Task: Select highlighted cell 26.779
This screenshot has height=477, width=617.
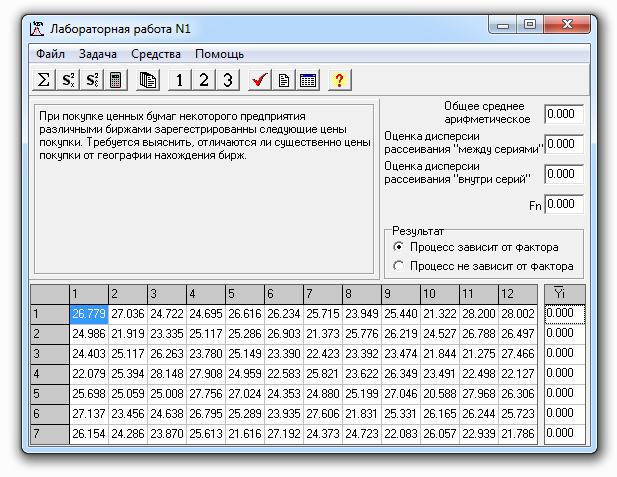Action: (x=89, y=314)
